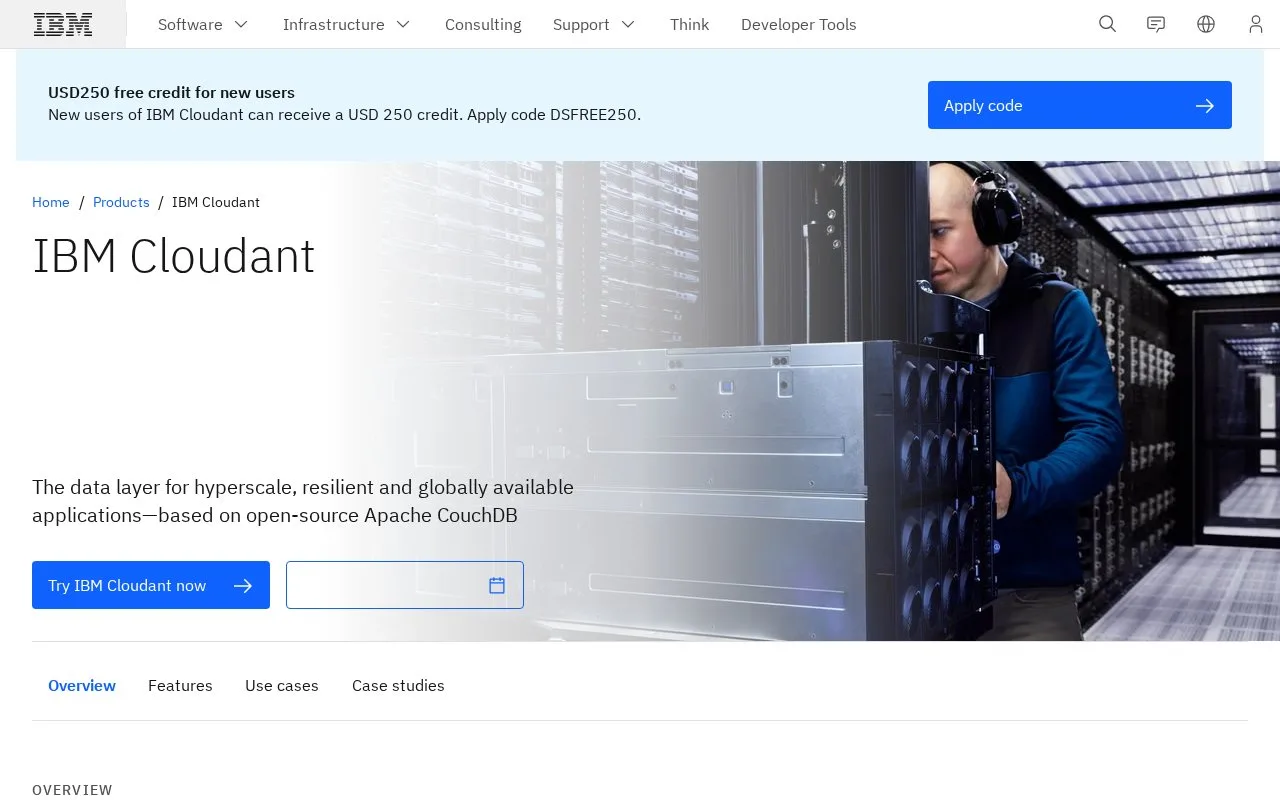
Task: Open the user profile icon
Action: tap(1256, 24)
